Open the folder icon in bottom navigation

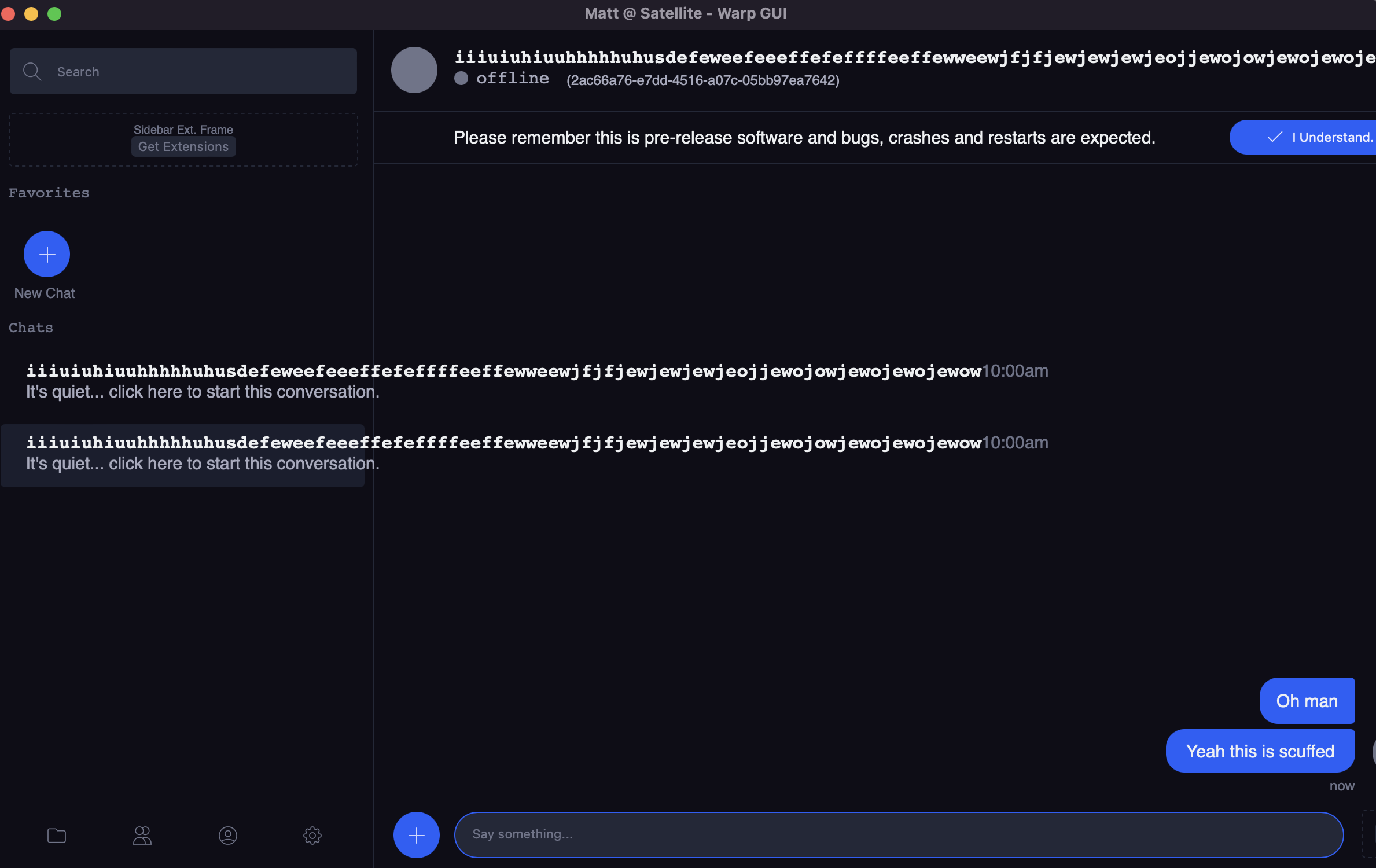point(56,835)
